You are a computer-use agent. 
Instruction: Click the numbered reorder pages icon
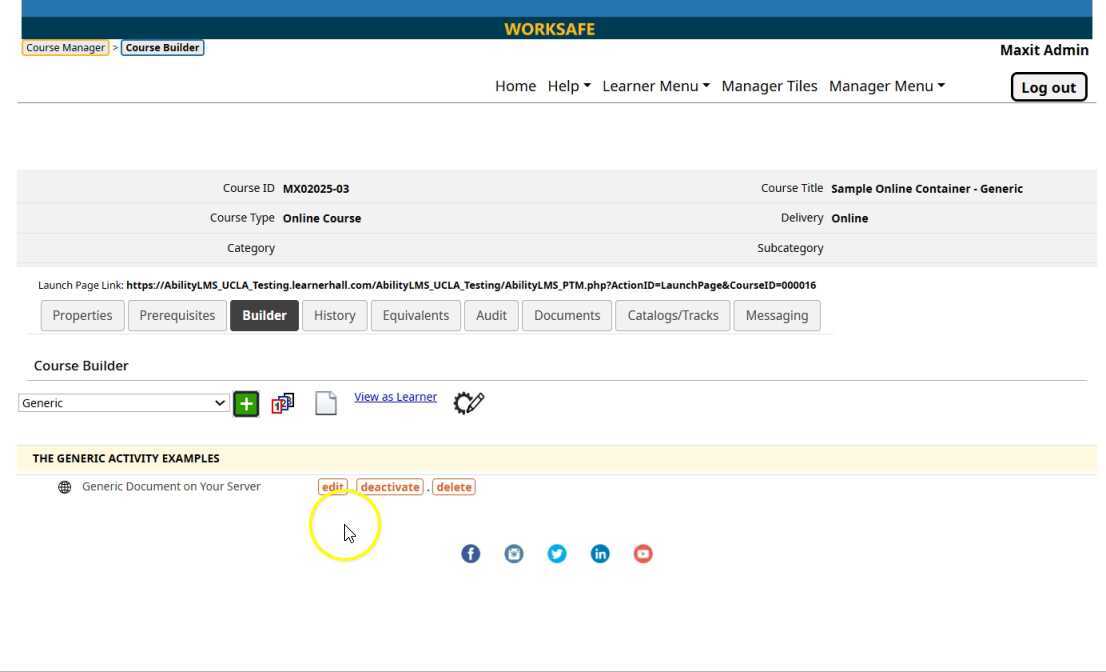283,403
